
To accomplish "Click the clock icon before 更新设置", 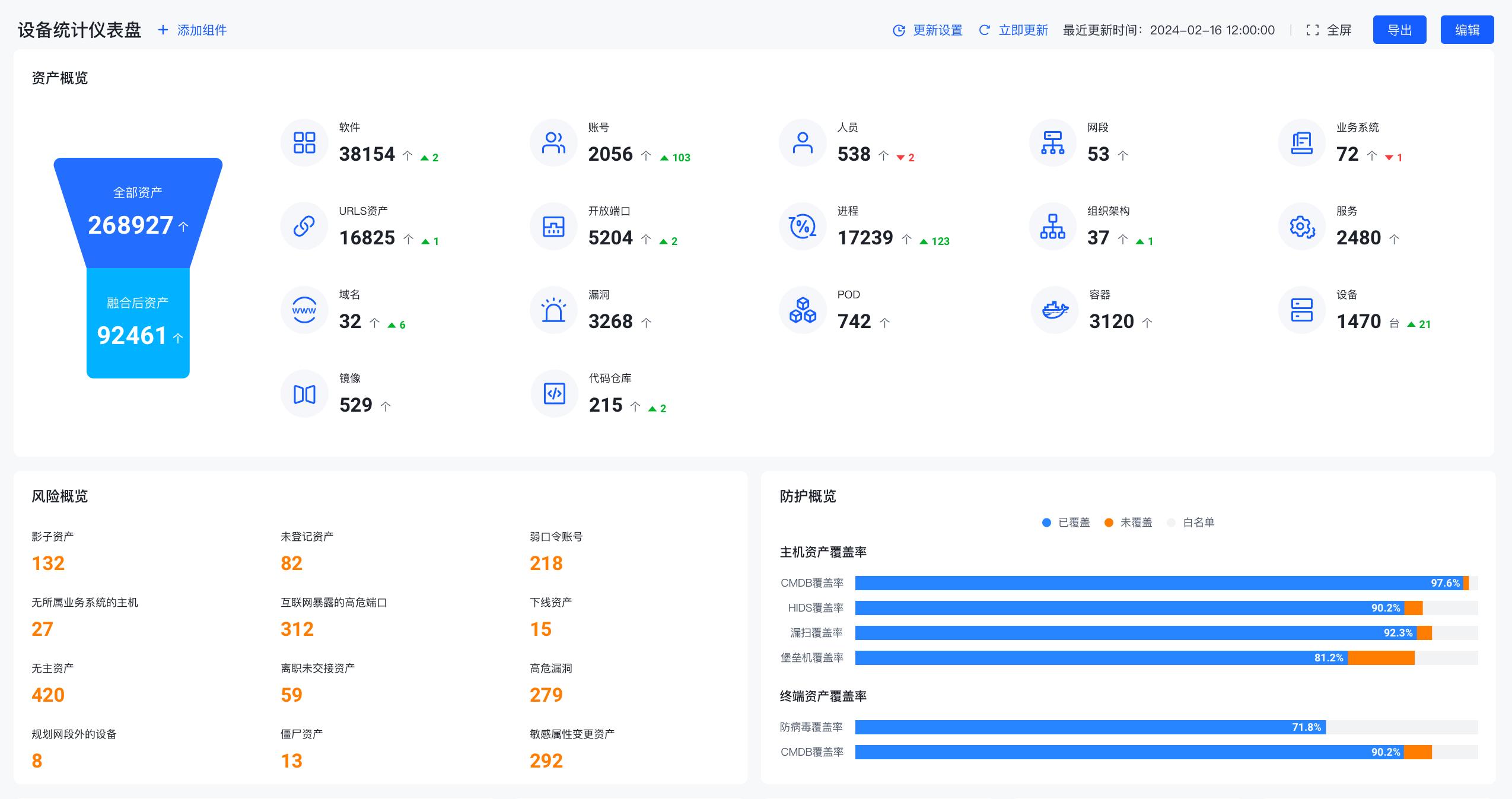I will pyautogui.click(x=899, y=30).
